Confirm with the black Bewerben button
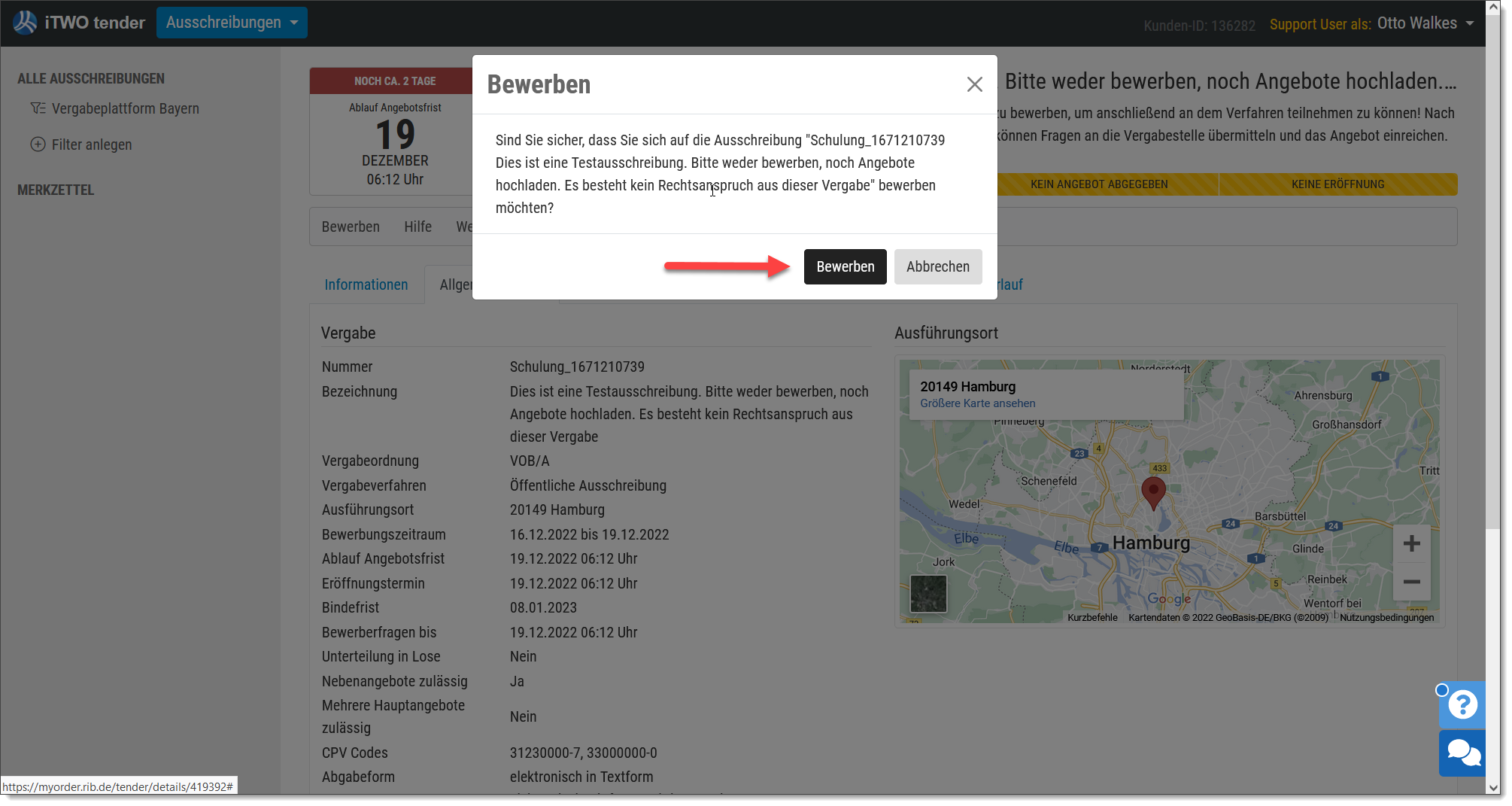 coord(845,266)
